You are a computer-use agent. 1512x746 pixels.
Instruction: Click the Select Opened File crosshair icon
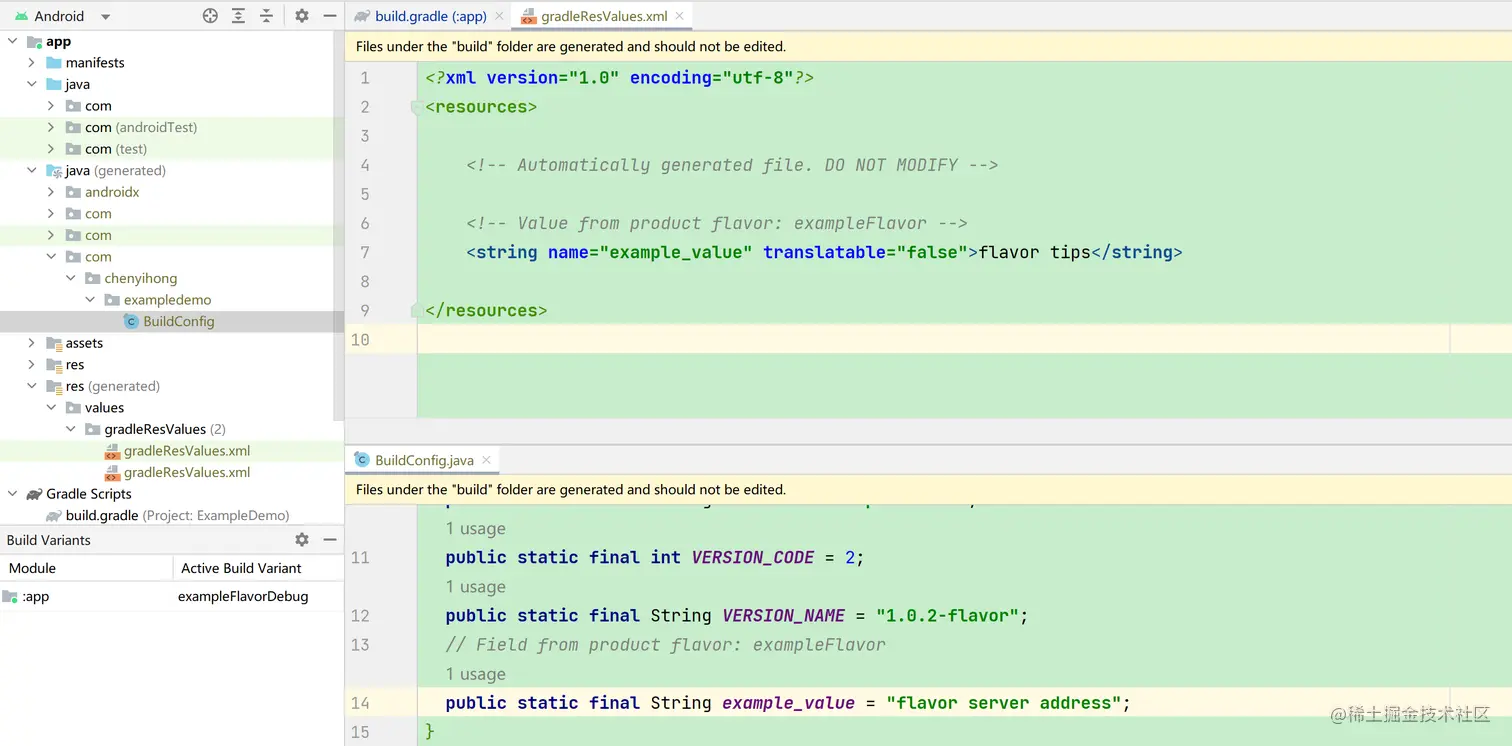210,16
